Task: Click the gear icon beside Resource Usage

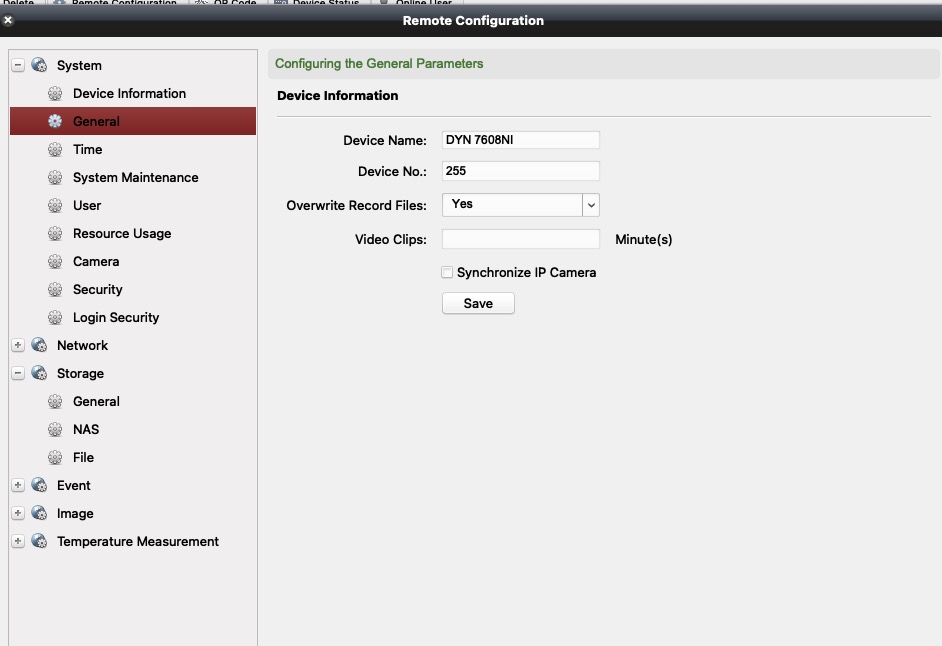Action: tap(55, 234)
